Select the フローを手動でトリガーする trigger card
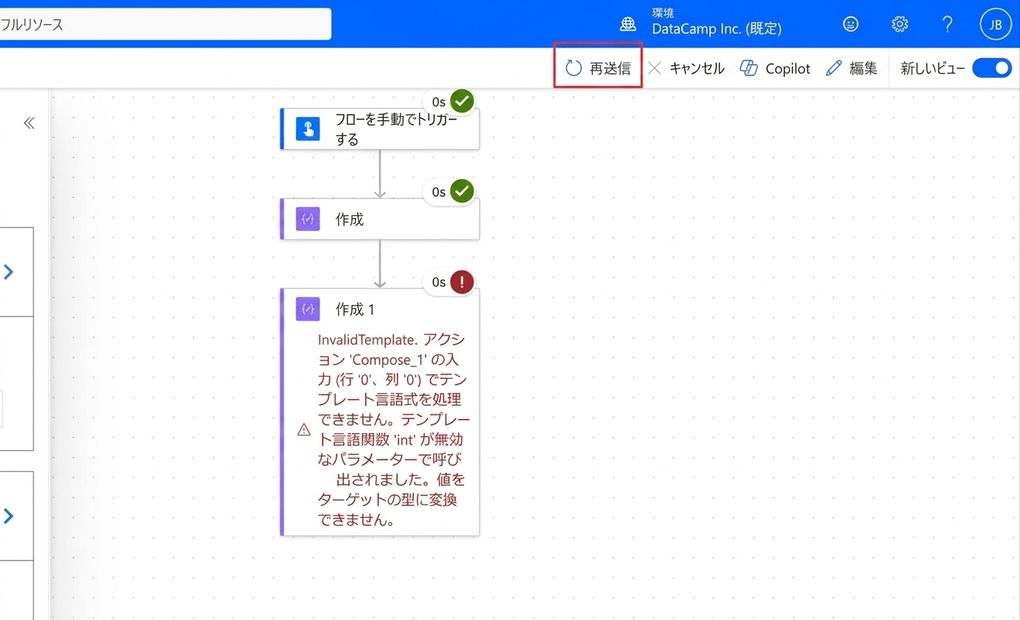The image size is (1020, 620). click(380, 129)
